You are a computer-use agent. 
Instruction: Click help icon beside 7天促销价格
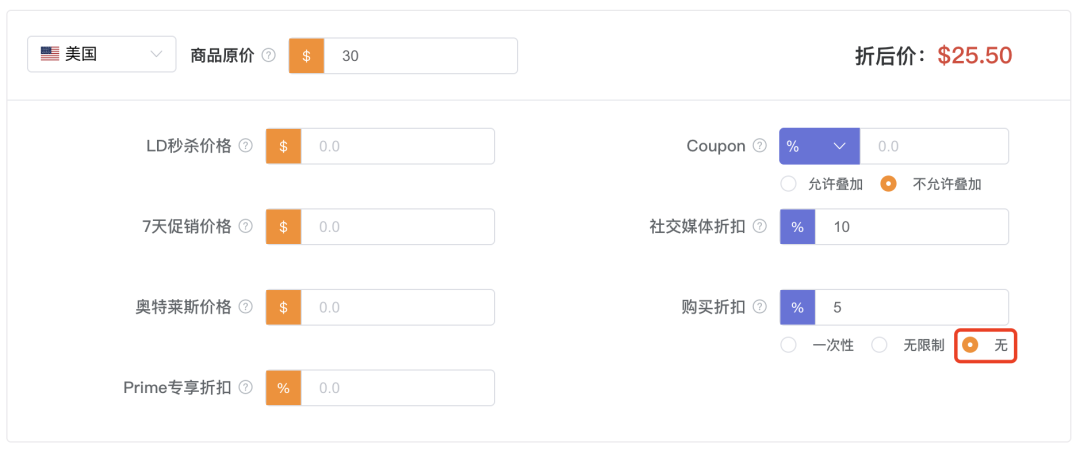[x=245, y=227]
